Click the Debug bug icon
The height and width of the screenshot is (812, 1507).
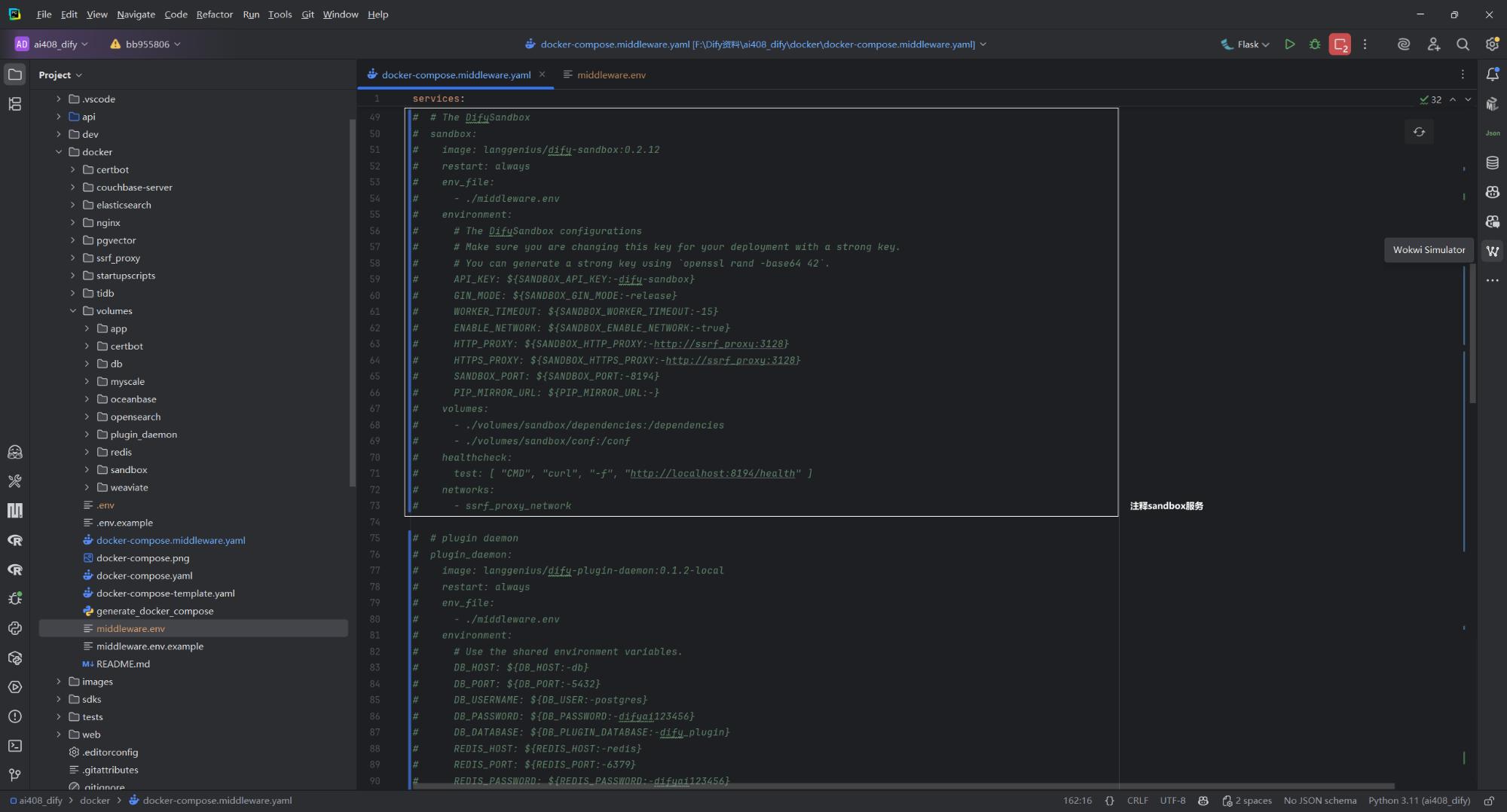click(x=1315, y=44)
